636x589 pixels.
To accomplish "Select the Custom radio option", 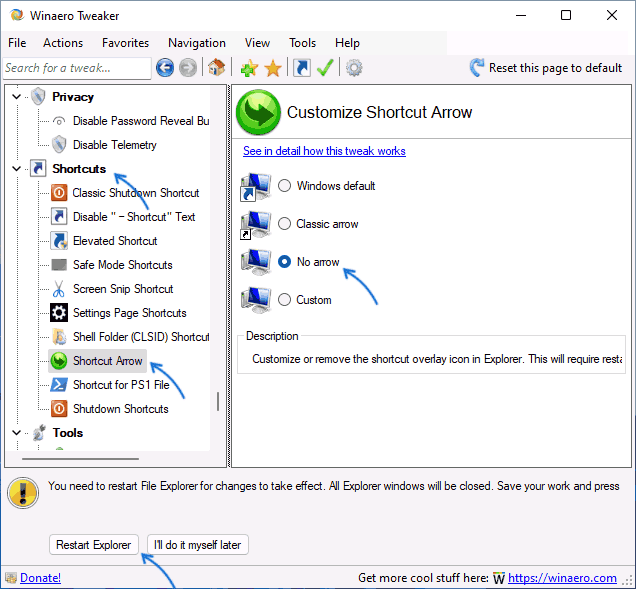I will point(284,300).
